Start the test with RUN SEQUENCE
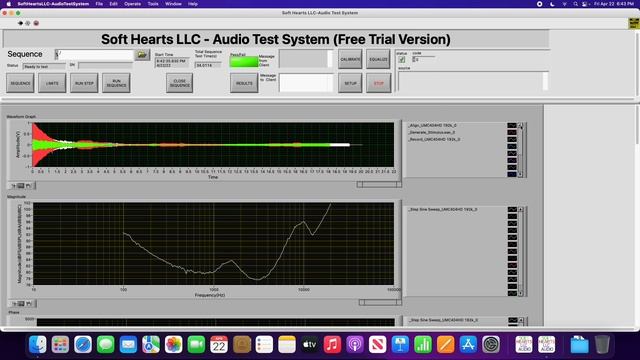The height and width of the screenshot is (360, 640). 116,83
